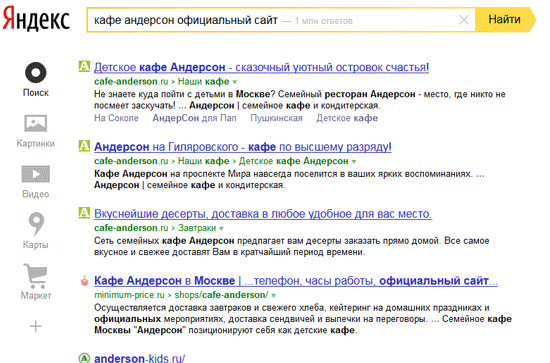Viewport: 550px width, 363px height.
Task: Click the plus icon to add more services
Action: tap(36, 327)
